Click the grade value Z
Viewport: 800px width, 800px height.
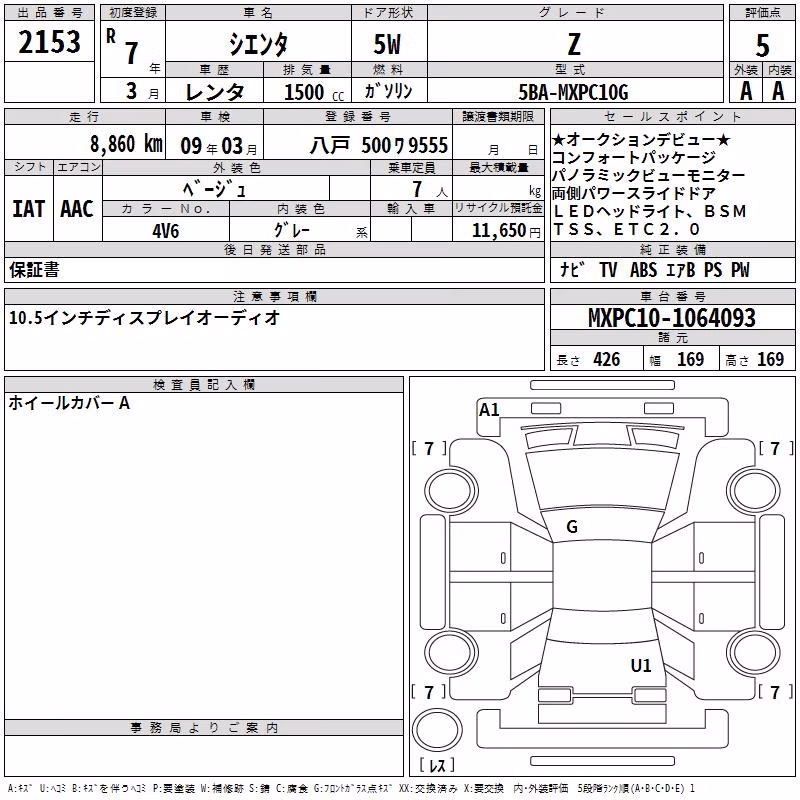point(574,44)
